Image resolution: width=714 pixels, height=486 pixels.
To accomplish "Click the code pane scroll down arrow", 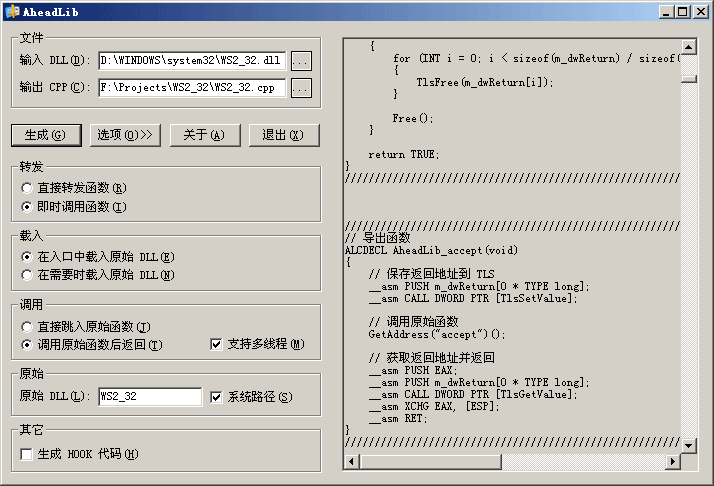I will coord(689,445).
